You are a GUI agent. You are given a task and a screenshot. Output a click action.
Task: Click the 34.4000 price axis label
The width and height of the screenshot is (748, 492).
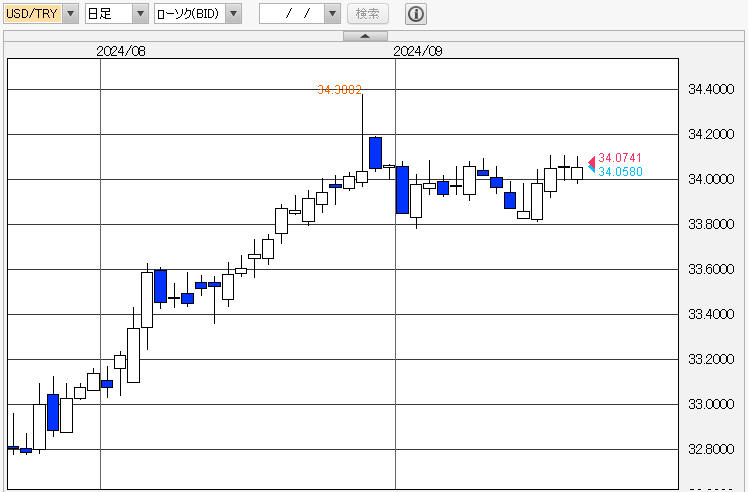coord(711,89)
